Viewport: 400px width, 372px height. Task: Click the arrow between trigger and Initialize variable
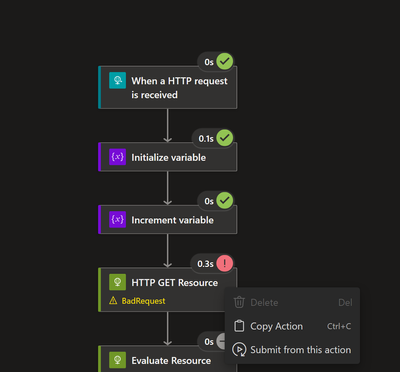(168, 126)
